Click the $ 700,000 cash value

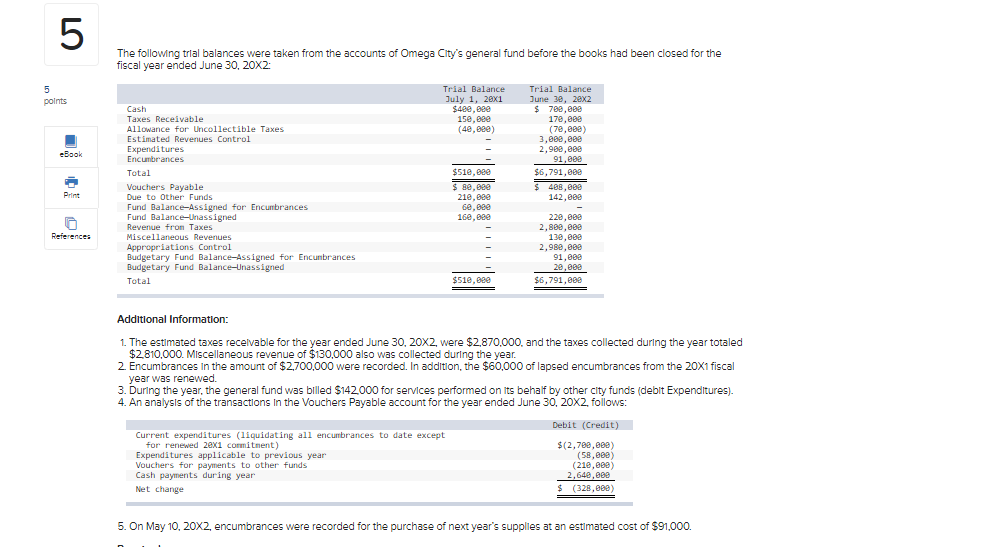pyautogui.click(x=558, y=109)
